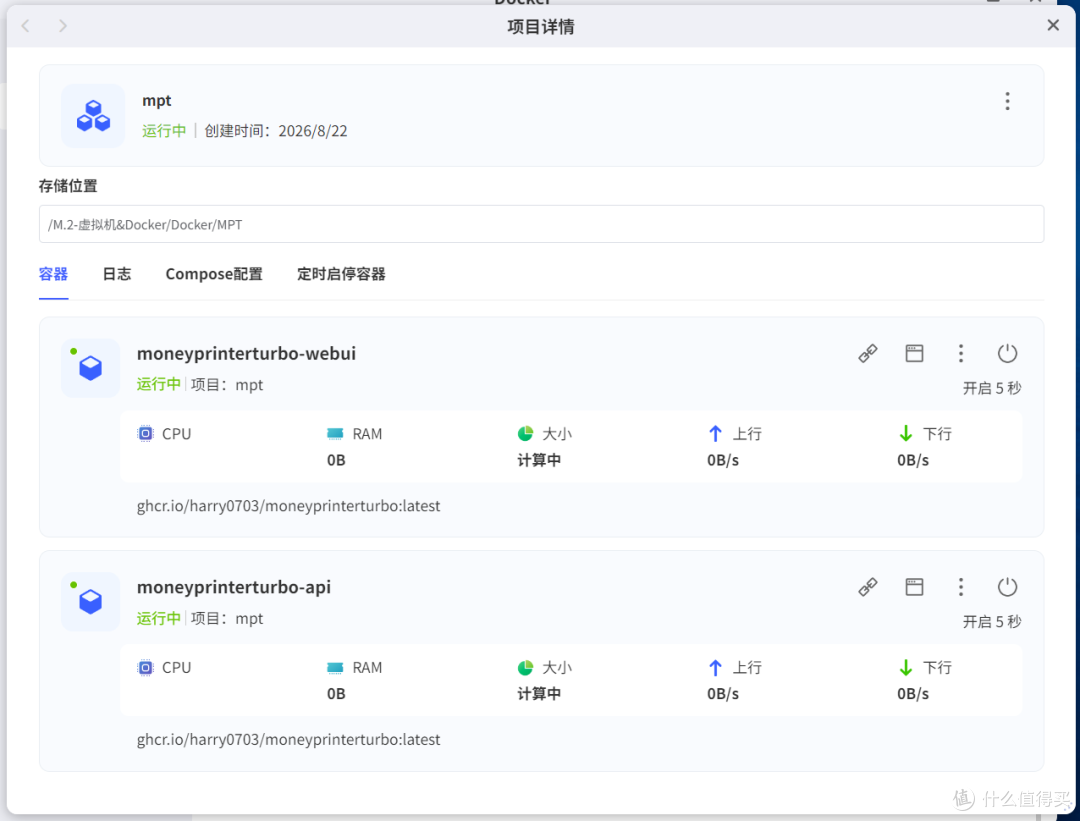Click 开启 5 秒 uptime for webui container
The height and width of the screenshot is (821, 1080).
(992, 388)
